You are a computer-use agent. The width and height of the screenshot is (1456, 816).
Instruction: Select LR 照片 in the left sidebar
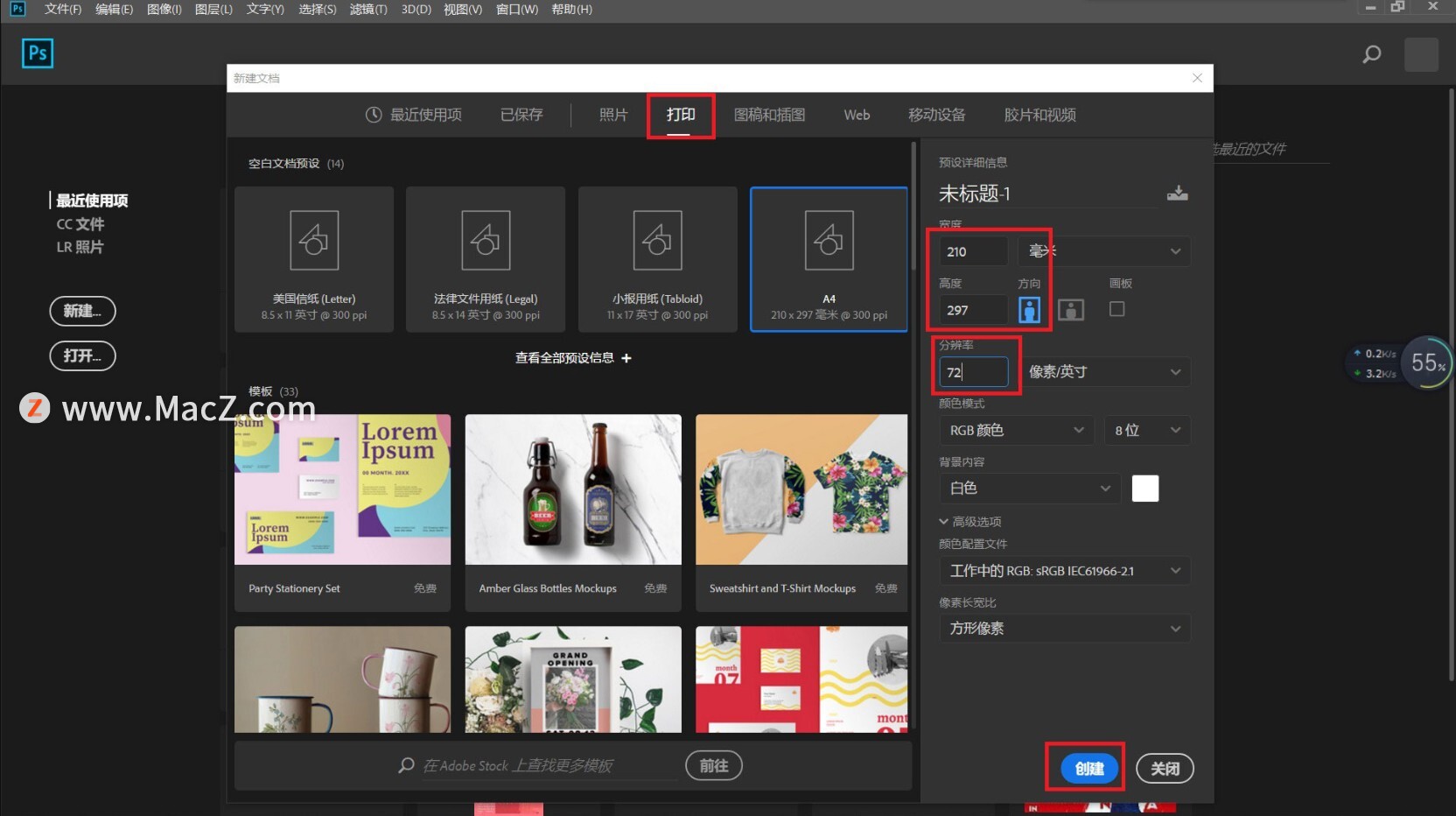click(80, 247)
